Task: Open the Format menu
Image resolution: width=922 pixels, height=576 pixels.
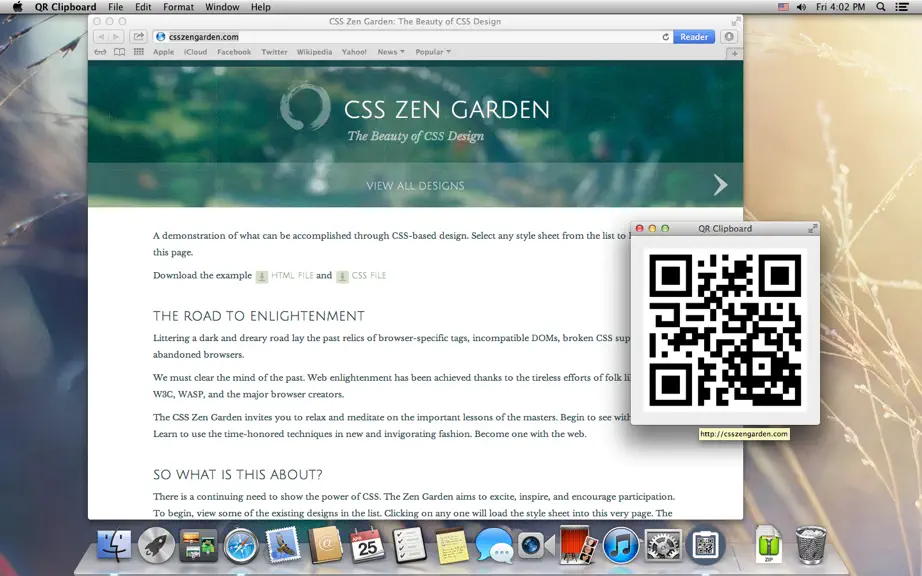Action: (x=178, y=7)
